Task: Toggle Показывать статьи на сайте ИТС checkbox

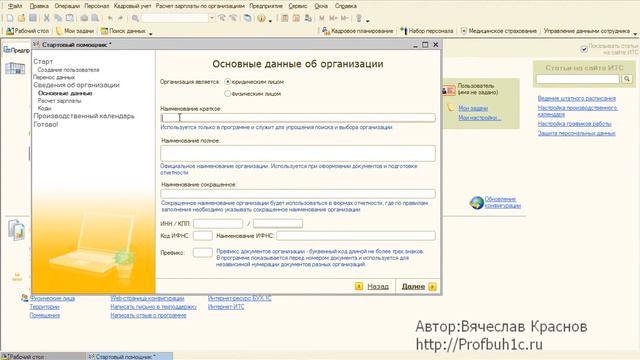Action: pyautogui.click(x=584, y=49)
